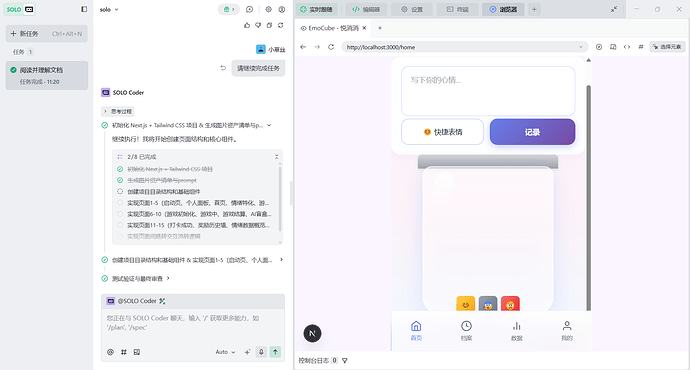Click the 快捷表情 quick emoji button
690x370 pixels.
pos(443,132)
